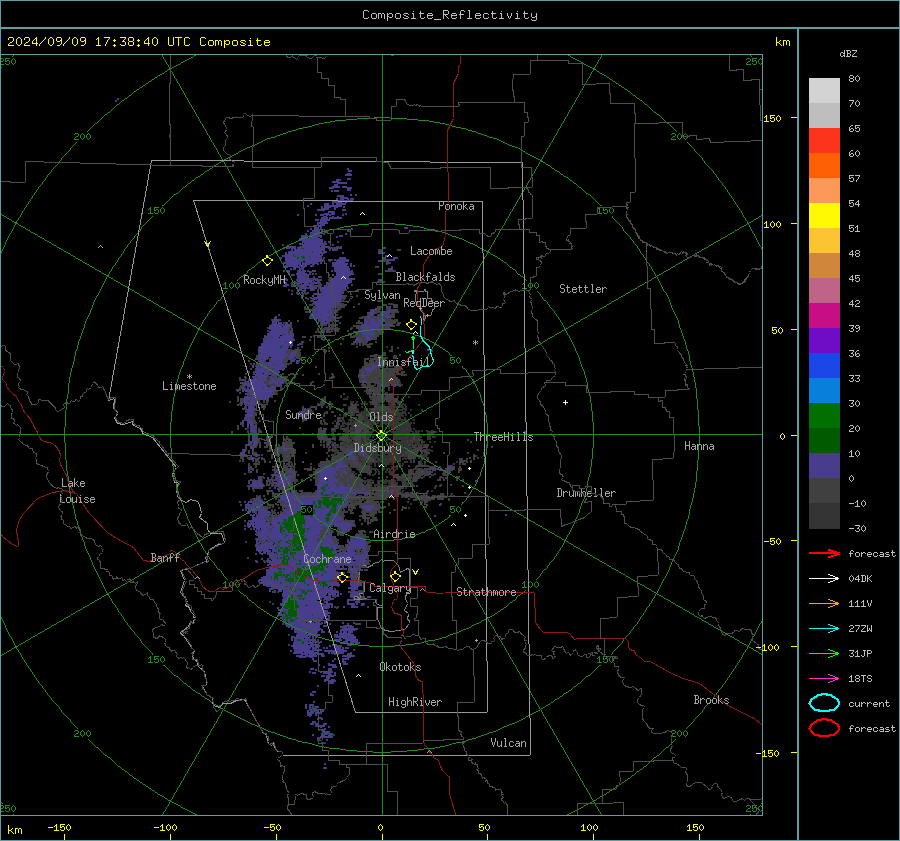This screenshot has height=841, width=900.
Task: Click the 30 dBZ blue color swatch
Action: click(824, 390)
